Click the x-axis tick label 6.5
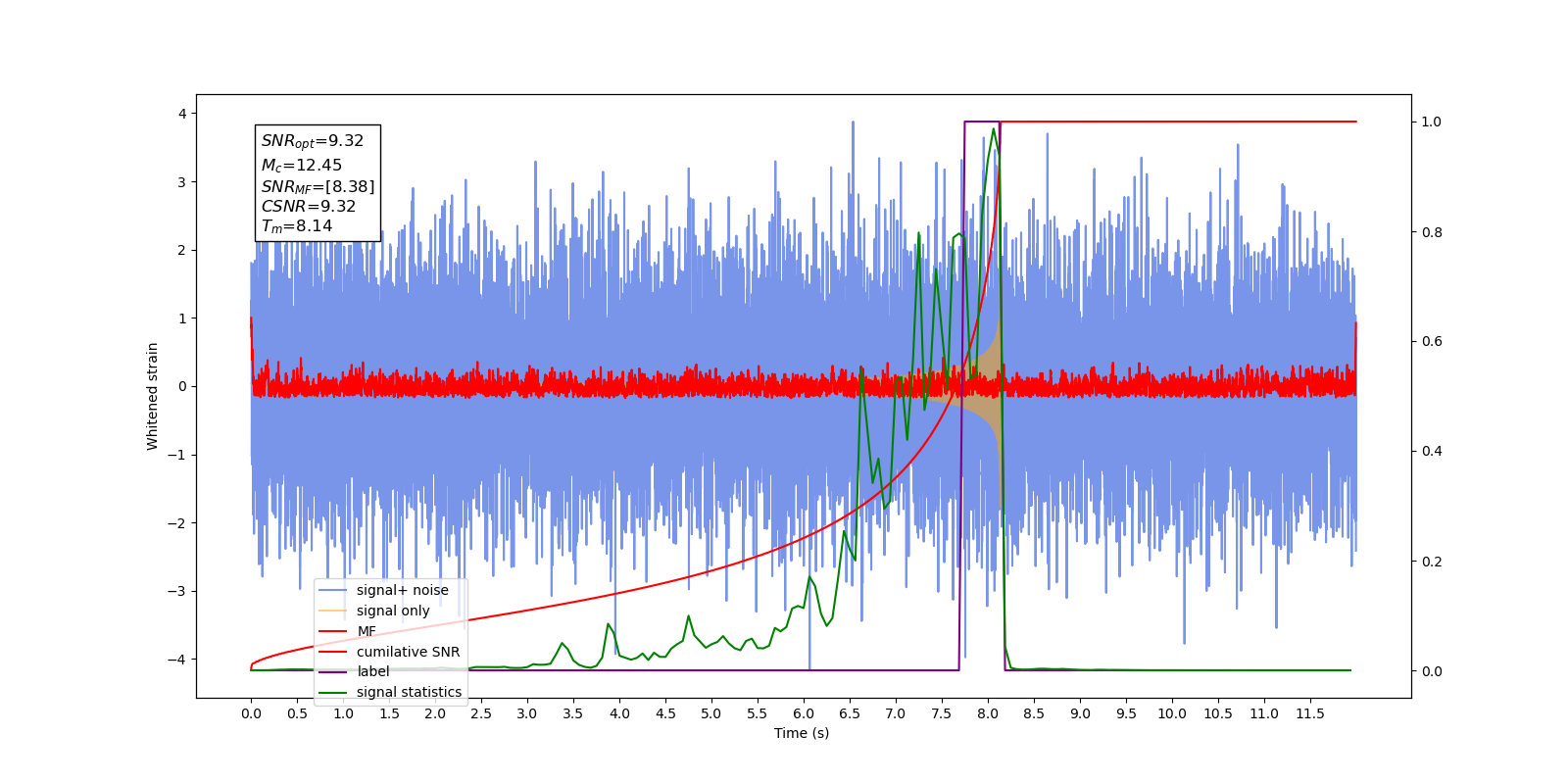1568x784 pixels. coord(850,713)
